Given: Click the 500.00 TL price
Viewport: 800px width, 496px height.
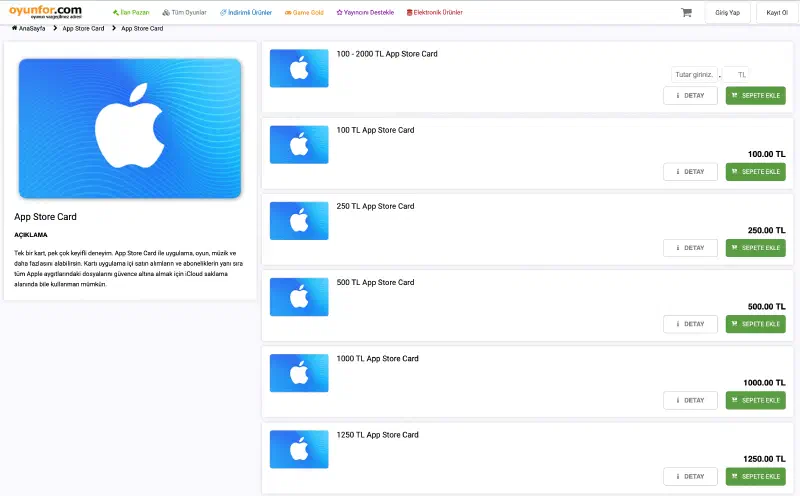Looking at the screenshot, I should (x=767, y=307).
